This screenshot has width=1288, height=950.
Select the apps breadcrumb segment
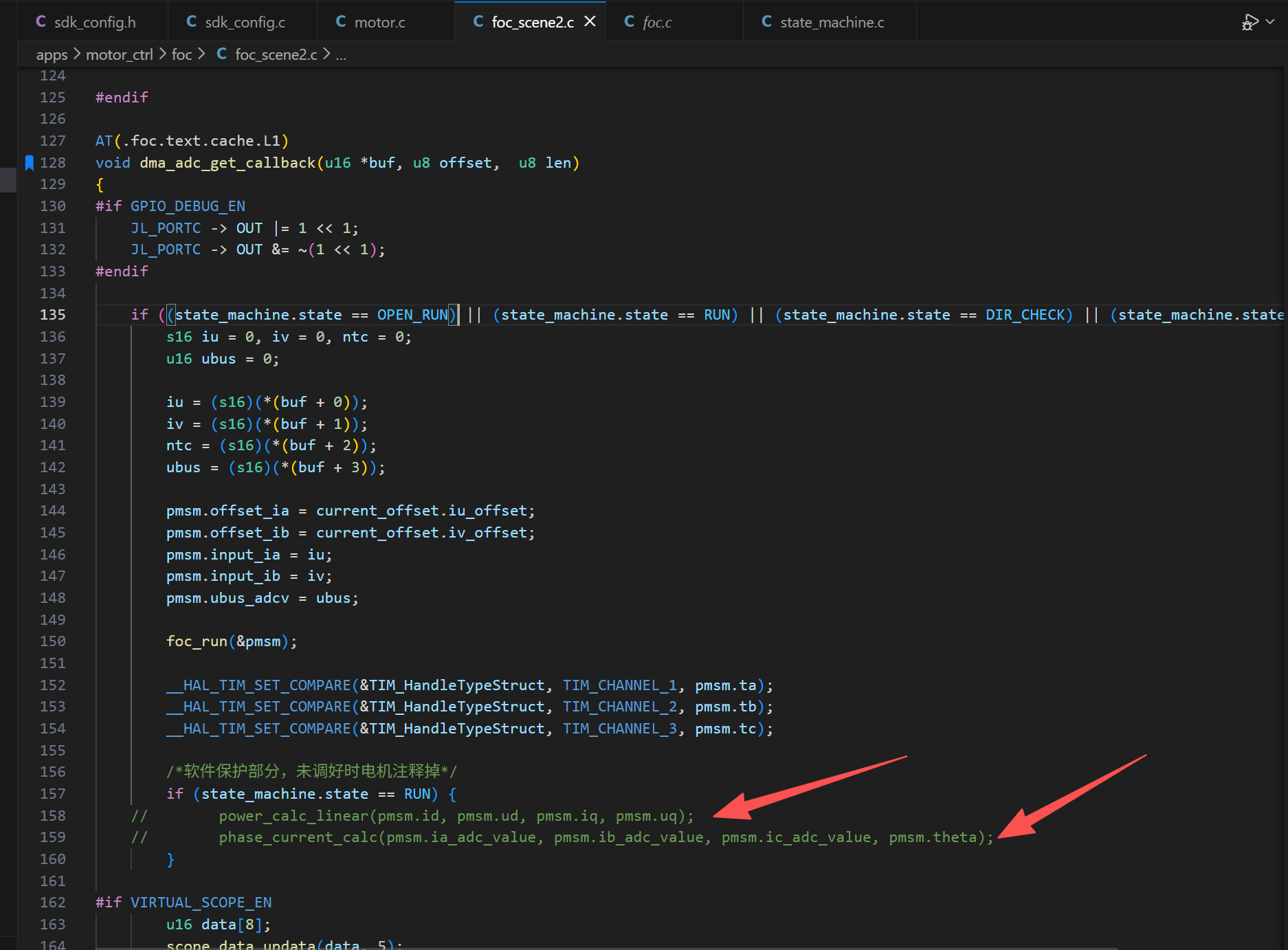click(52, 55)
